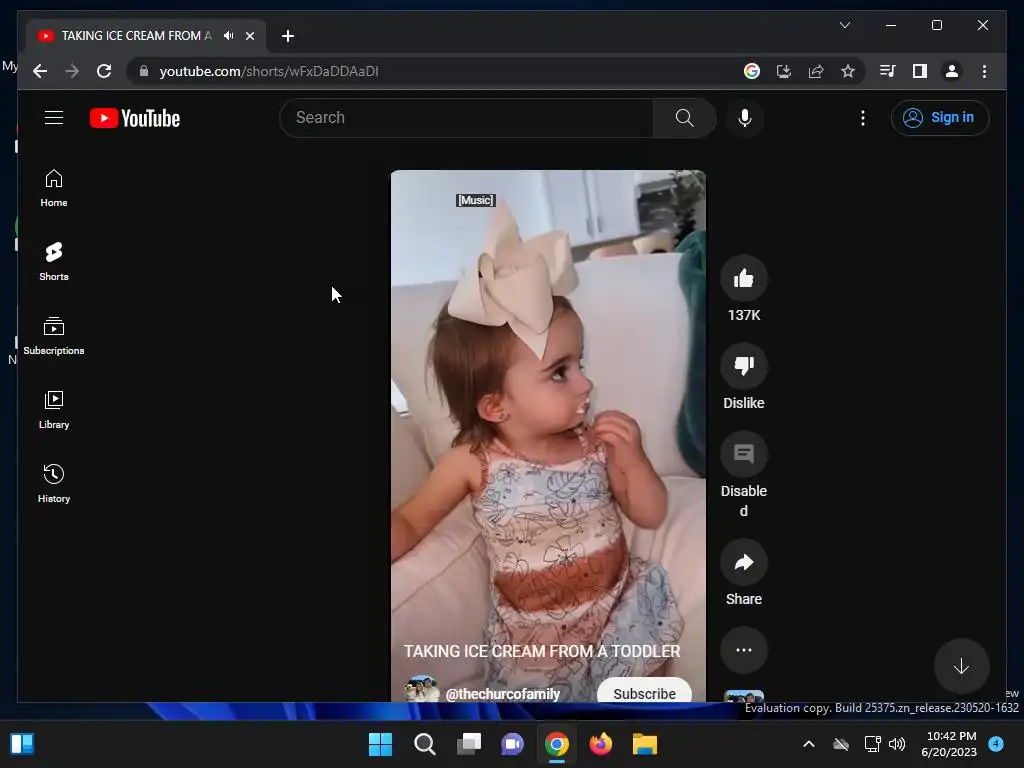Screen dimensions: 1024x768
Task: Close the TAKING ICE CREAM tab
Action: pos(249,36)
